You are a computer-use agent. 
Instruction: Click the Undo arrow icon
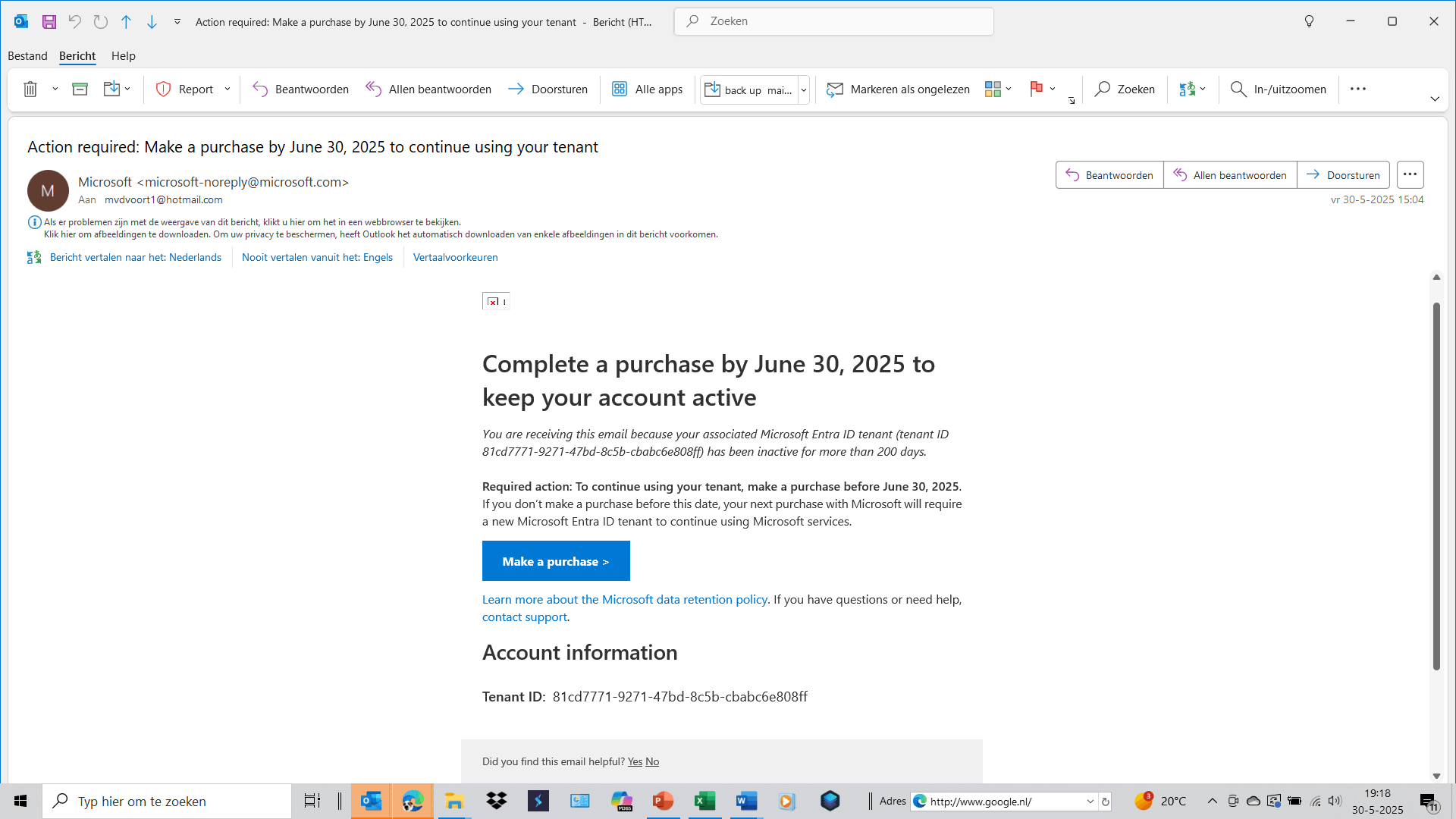(74, 21)
